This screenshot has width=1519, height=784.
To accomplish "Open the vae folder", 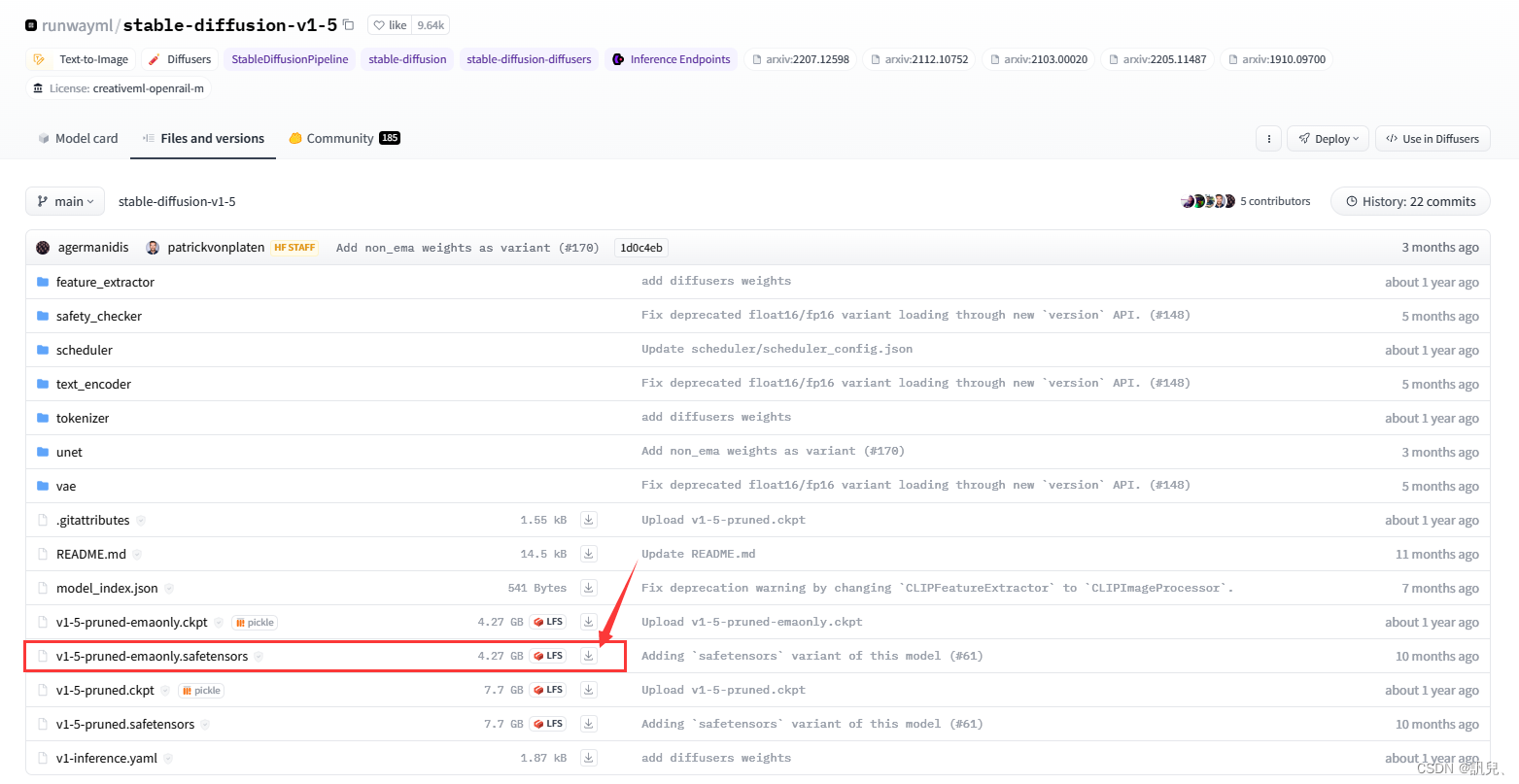I will [66, 486].
